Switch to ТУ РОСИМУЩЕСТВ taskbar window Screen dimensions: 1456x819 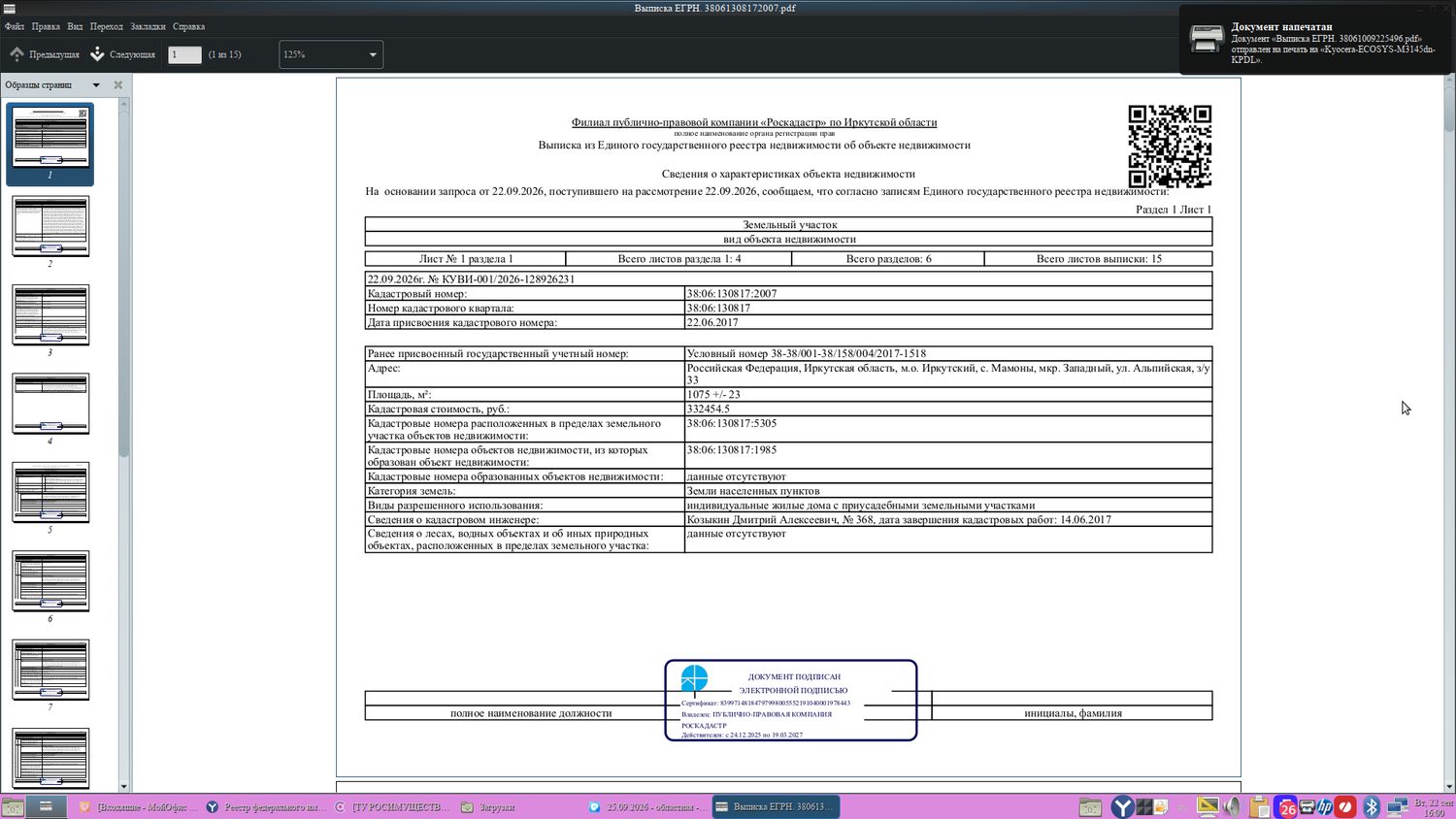pyautogui.click(x=393, y=806)
